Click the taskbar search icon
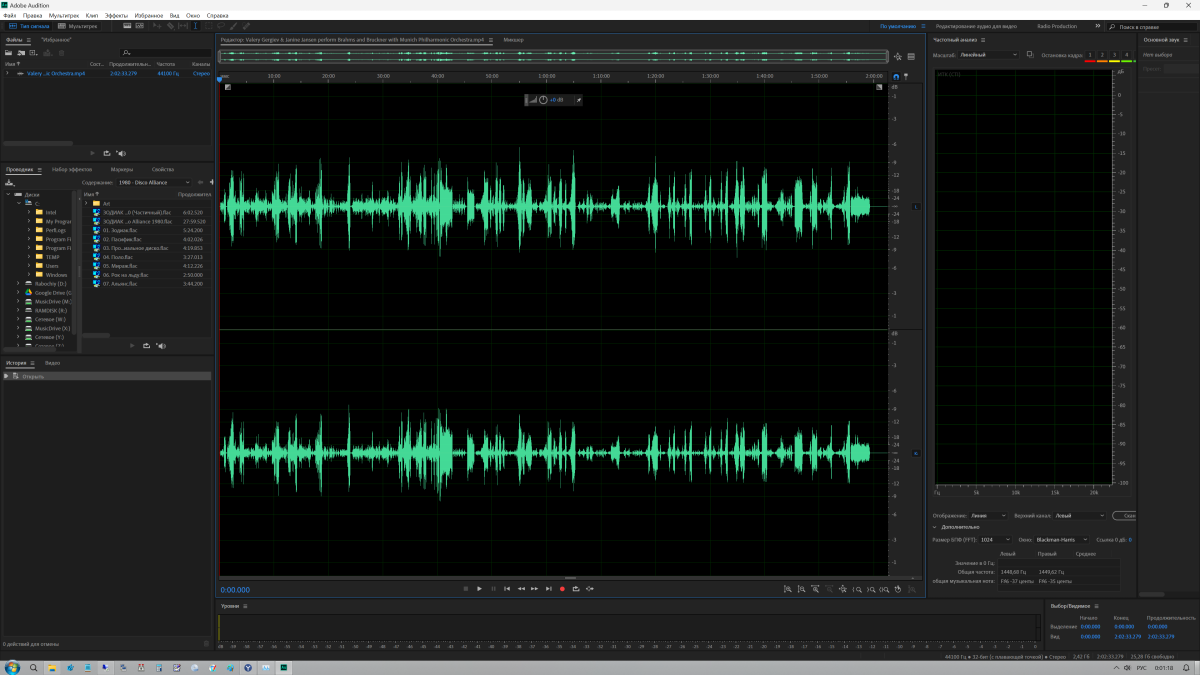The width and height of the screenshot is (1200, 675). (33, 666)
